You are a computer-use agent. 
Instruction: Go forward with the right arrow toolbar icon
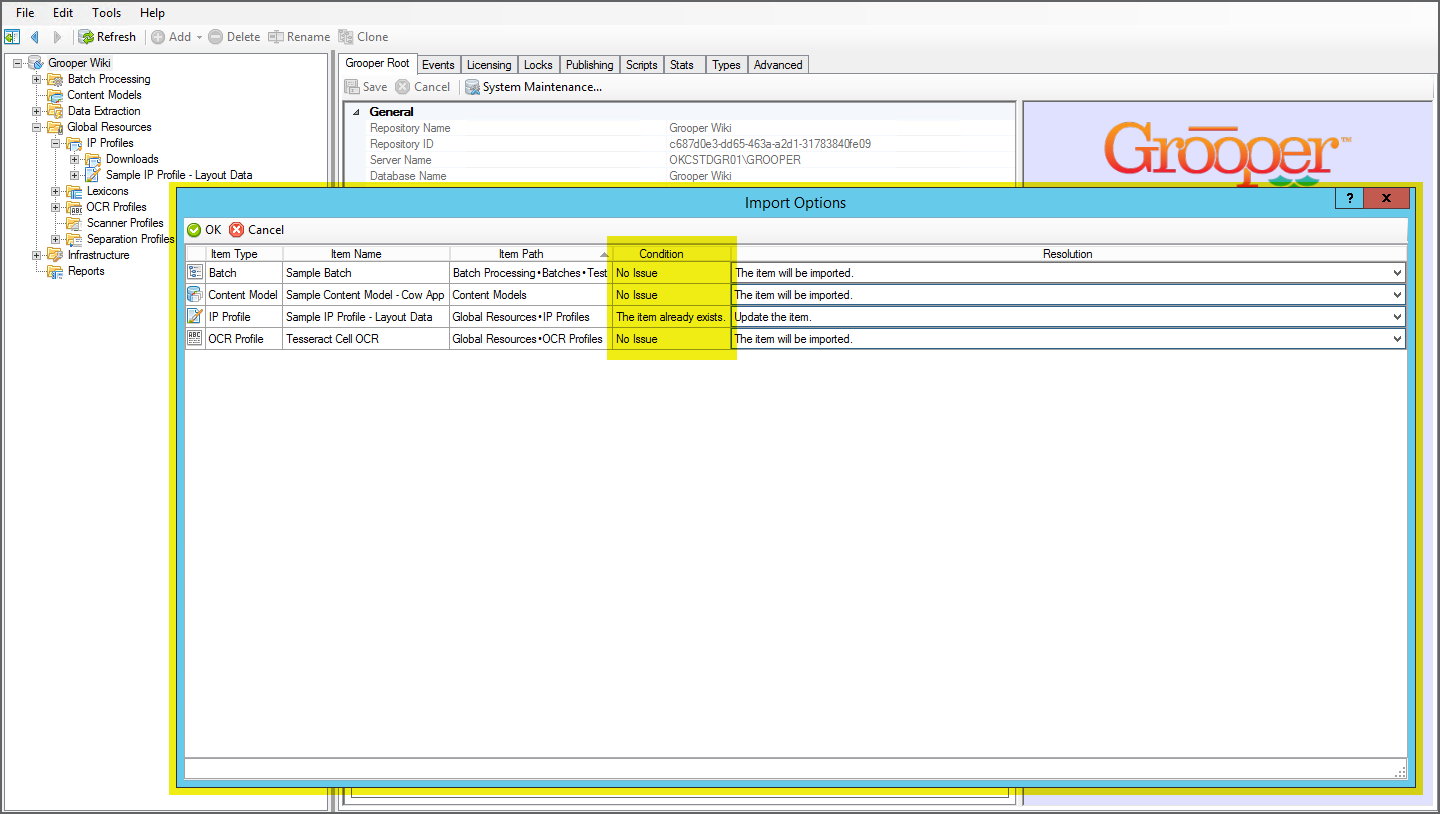(x=57, y=37)
